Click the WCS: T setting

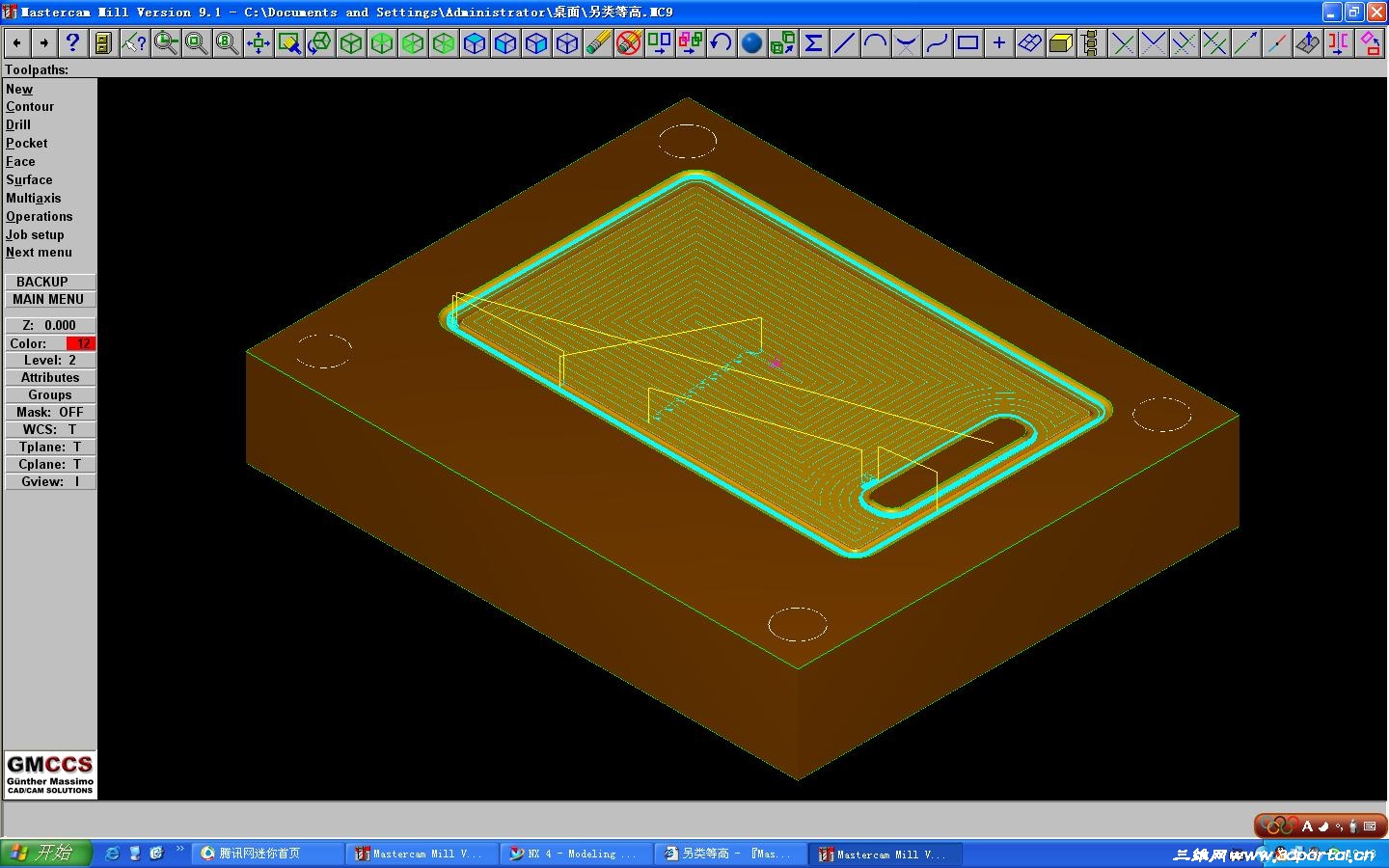click(x=50, y=429)
